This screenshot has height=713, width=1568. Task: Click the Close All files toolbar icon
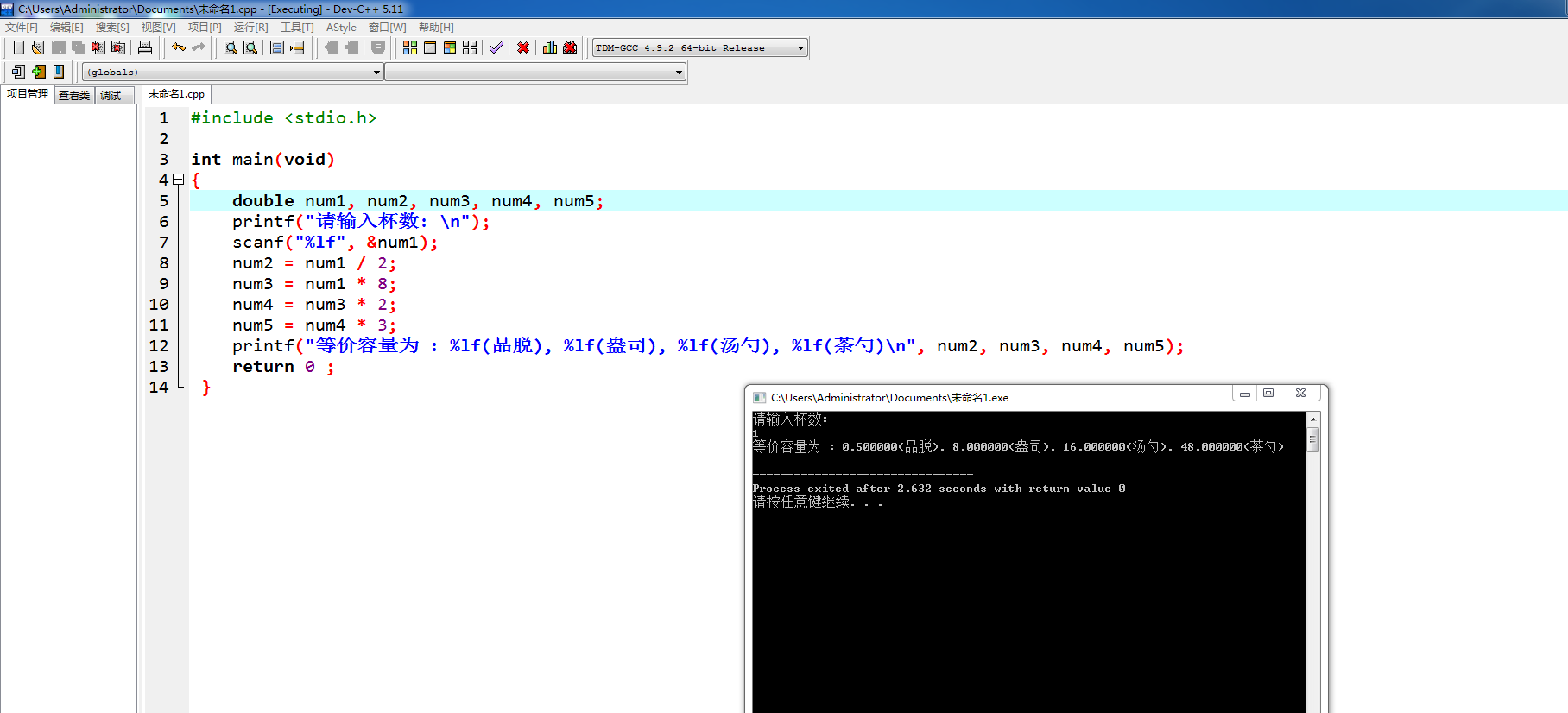pyautogui.click(x=118, y=47)
